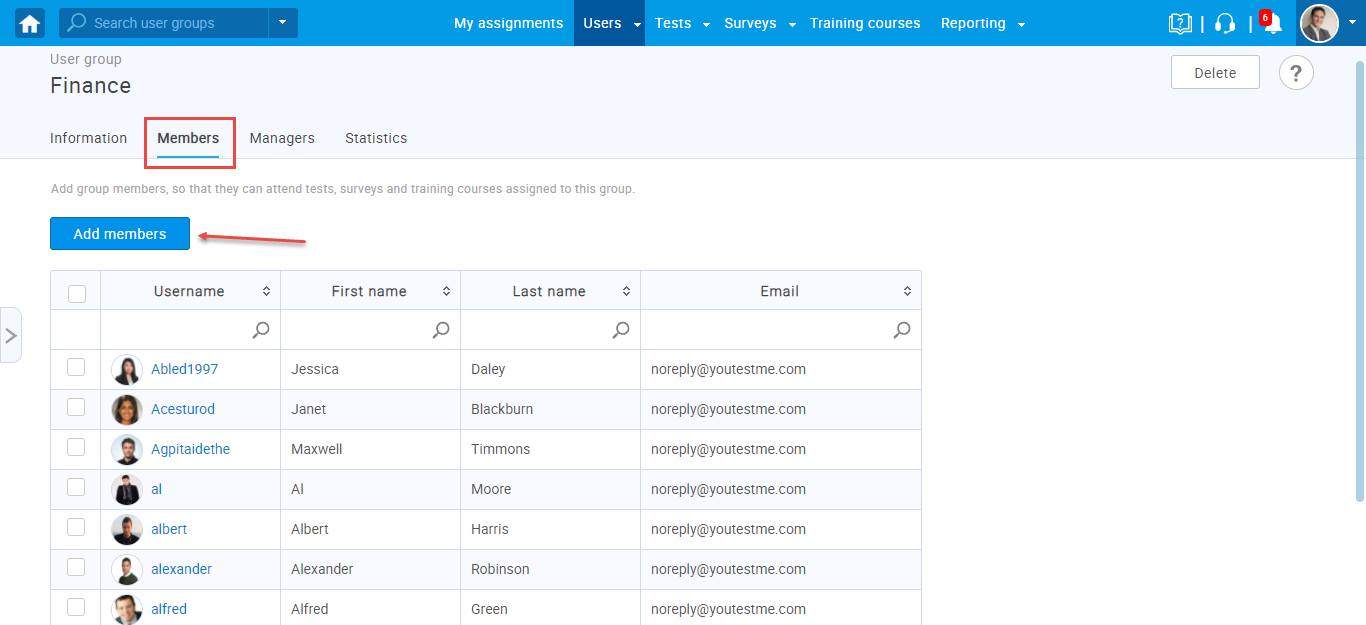1366x625 pixels.
Task: Expand the search scope dropdown arrow
Action: coord(282,23)
